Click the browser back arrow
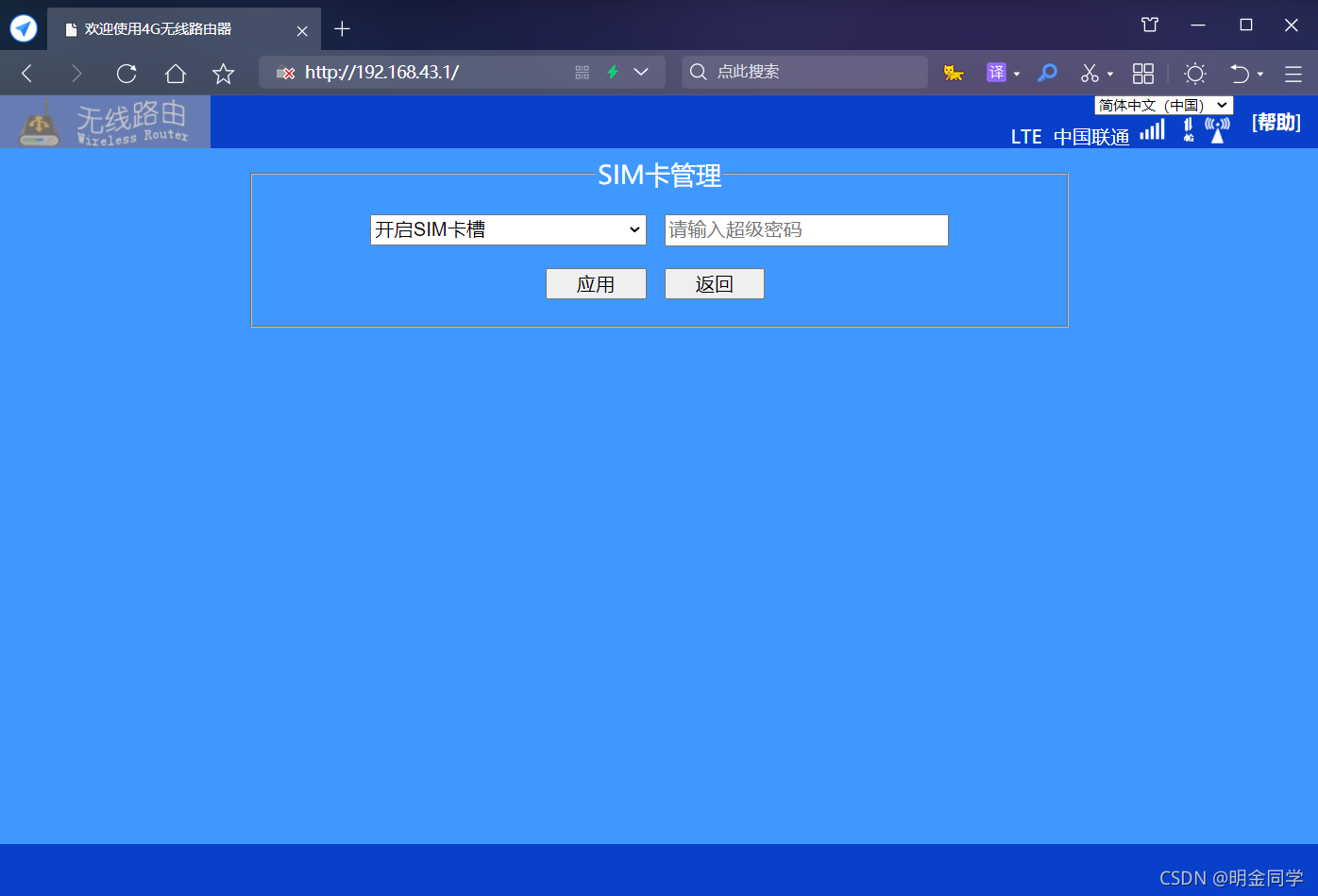The width and height of the screenshot is (1318, 896). pos(27,74)
